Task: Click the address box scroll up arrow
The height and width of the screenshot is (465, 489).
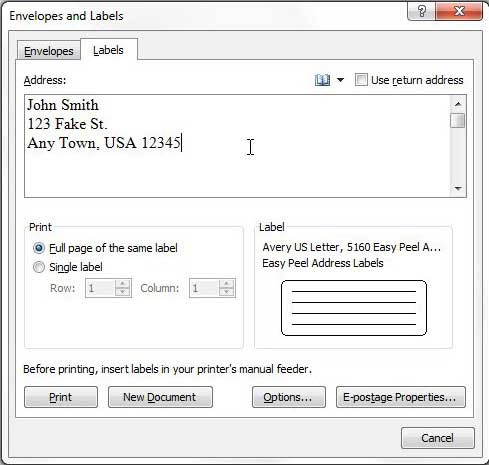Action: pyautogui.click(x=458, y=104)
